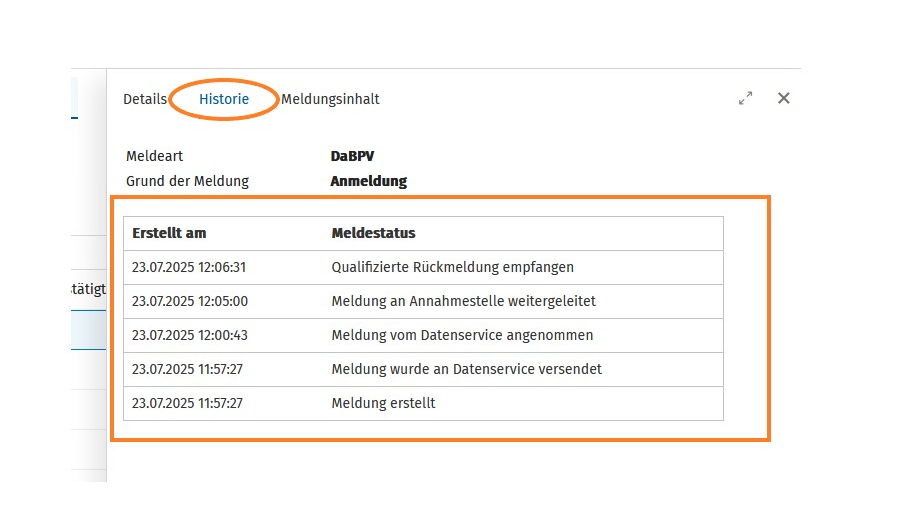Click the Meldestatus column header
Image resolution: width=917 pixels, height=521 pixels.
(373, 233)
